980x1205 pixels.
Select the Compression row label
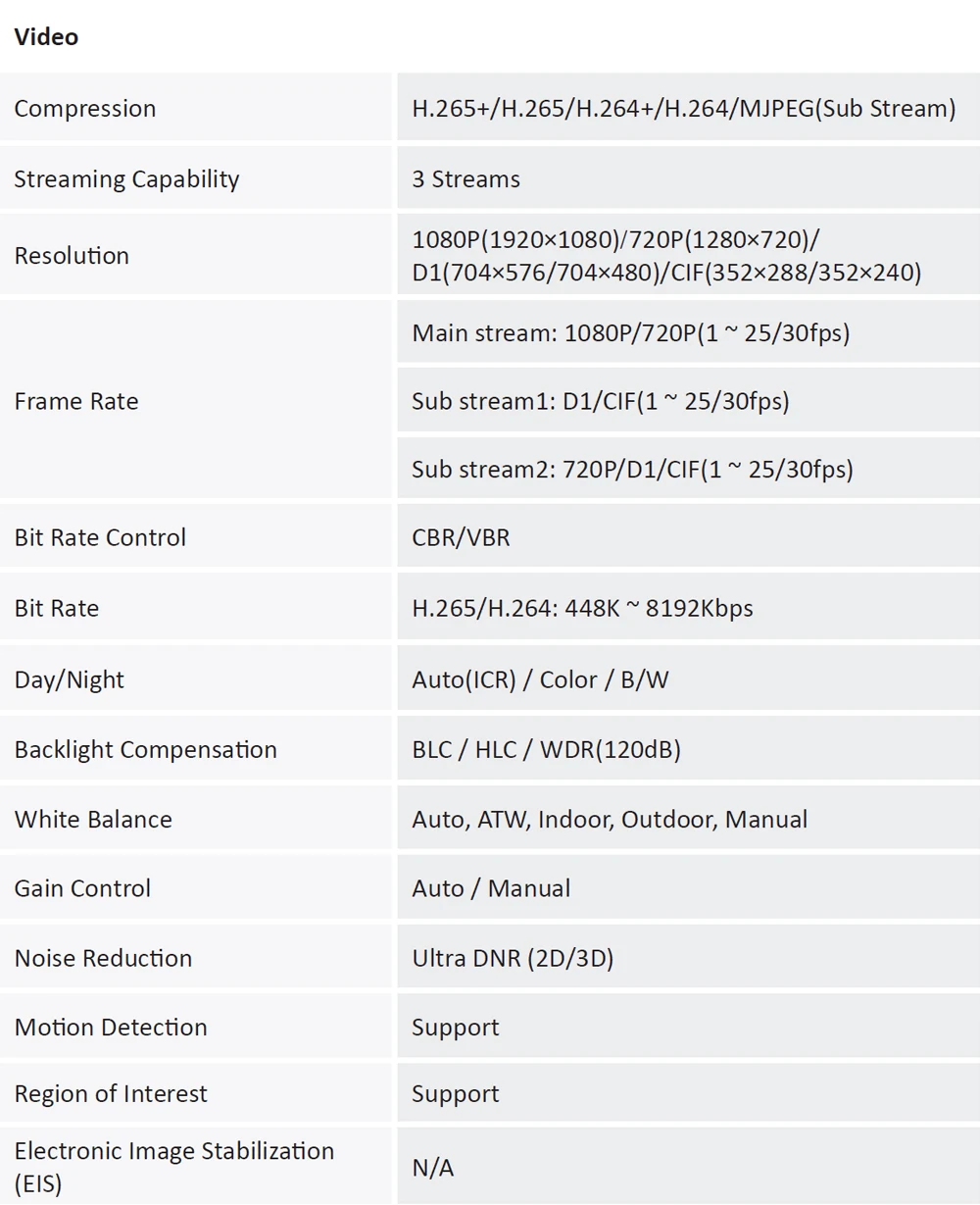click(x=85, y=109)
